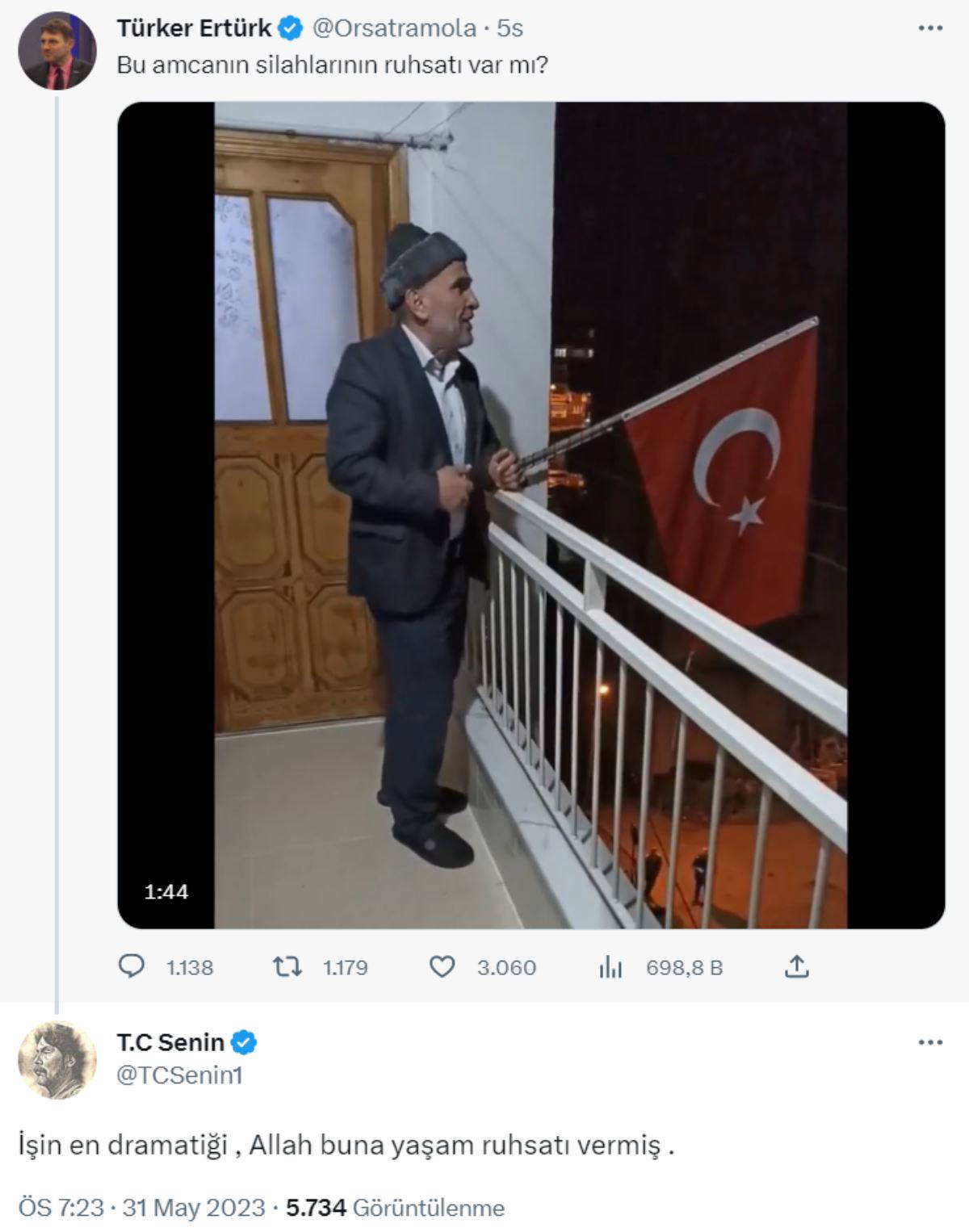This screenshot has width=969, height=1232.
Task: Like the tweet with heart icon
Action: [x=442, y=966]
